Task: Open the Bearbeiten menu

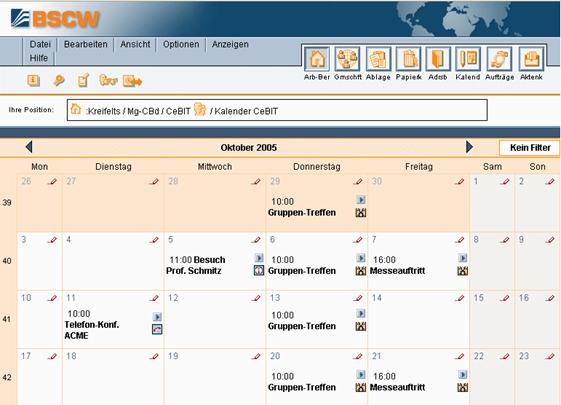Action: (86, 44)
